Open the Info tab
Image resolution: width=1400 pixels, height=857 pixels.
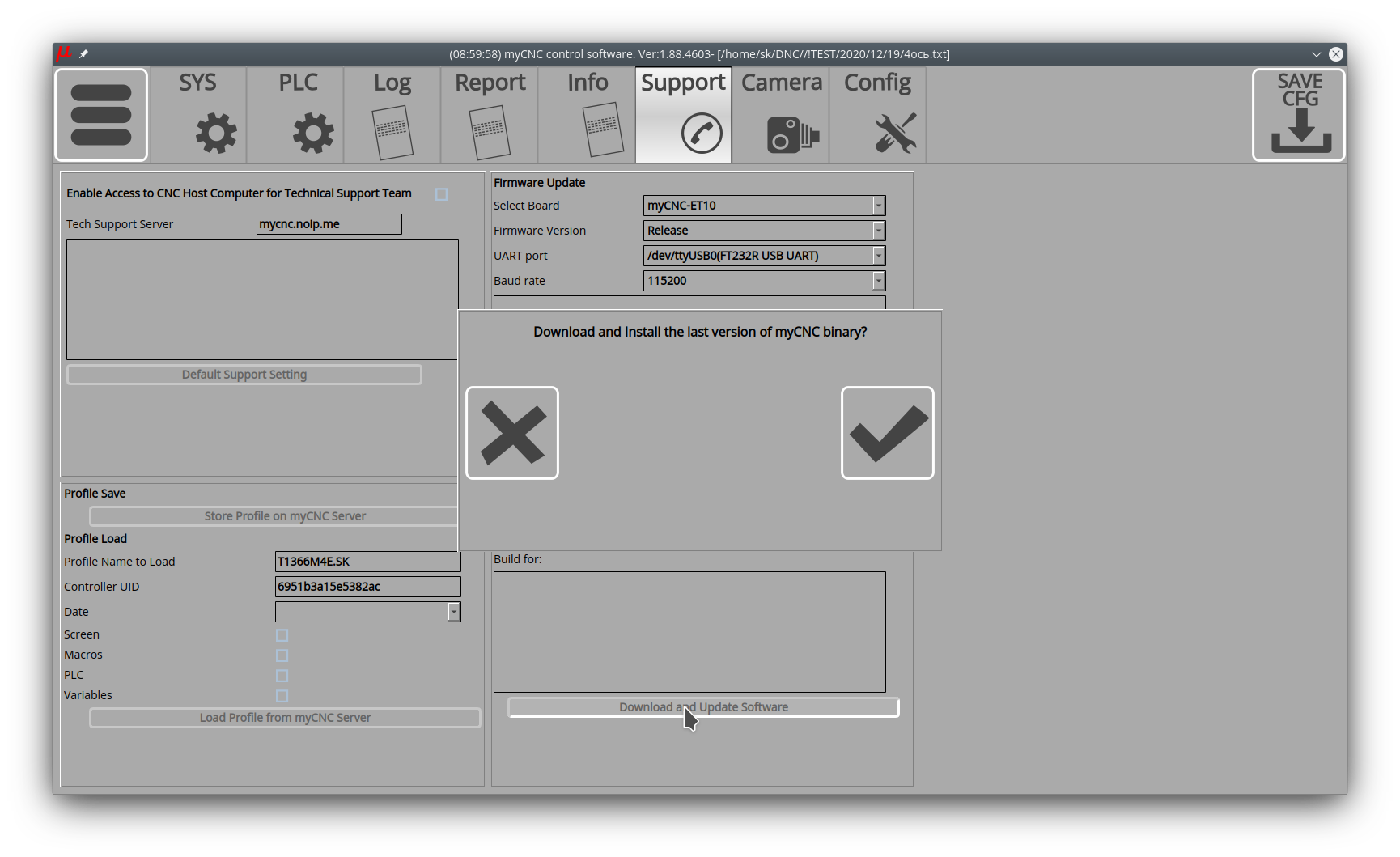(x=587, y=115)
